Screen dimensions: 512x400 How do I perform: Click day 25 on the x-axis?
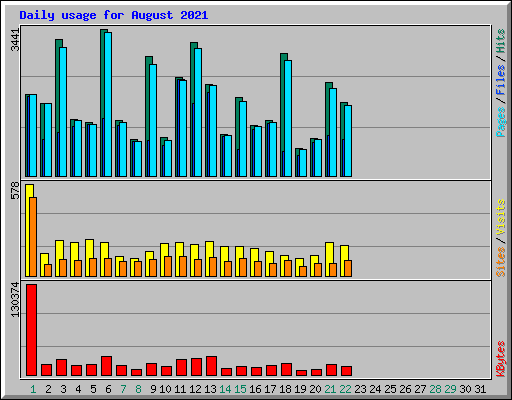[390, 389]
